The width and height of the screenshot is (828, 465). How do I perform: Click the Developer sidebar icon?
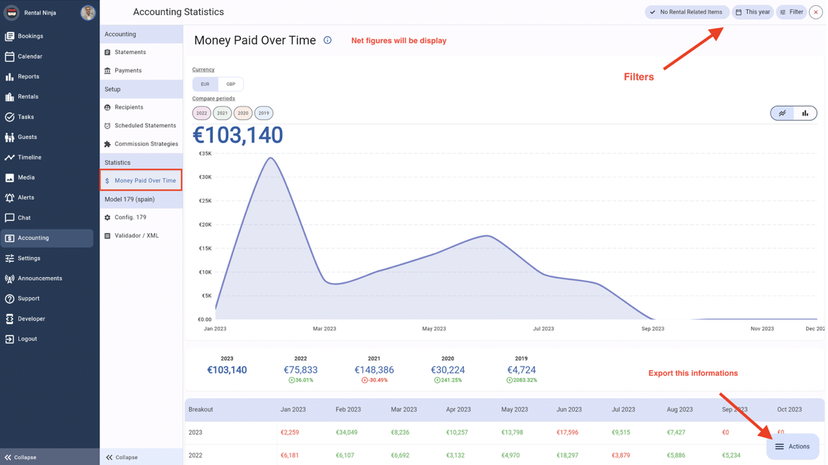10,319
